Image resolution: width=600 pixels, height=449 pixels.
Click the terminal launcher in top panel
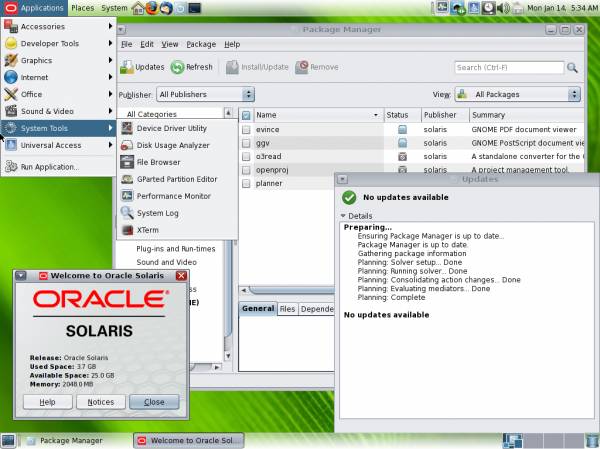click(194, 8)
